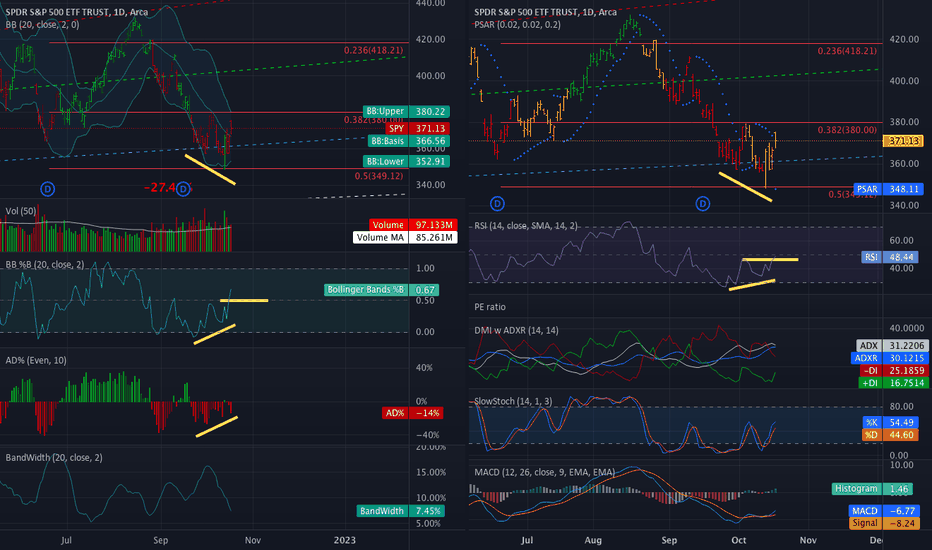Click the Volume 97.133M value label
The image size is (932, 550).
(x=413, y=225)
